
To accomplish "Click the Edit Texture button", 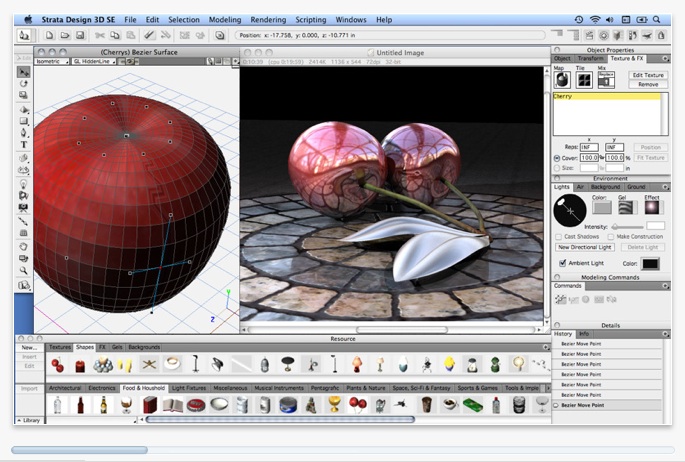I will point(648,75).
